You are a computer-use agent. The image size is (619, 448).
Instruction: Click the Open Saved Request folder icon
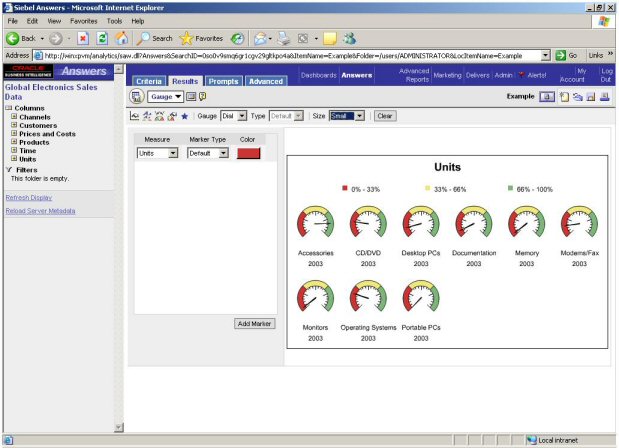point(578,97)
